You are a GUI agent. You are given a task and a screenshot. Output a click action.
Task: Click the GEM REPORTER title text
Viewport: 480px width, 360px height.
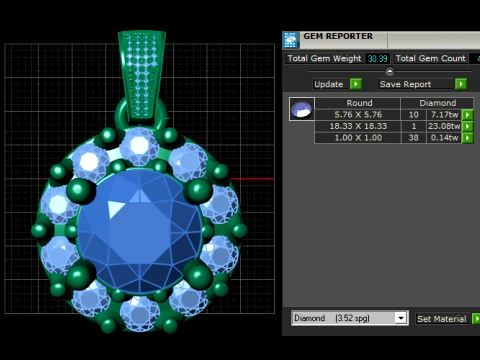pos(338,36)
